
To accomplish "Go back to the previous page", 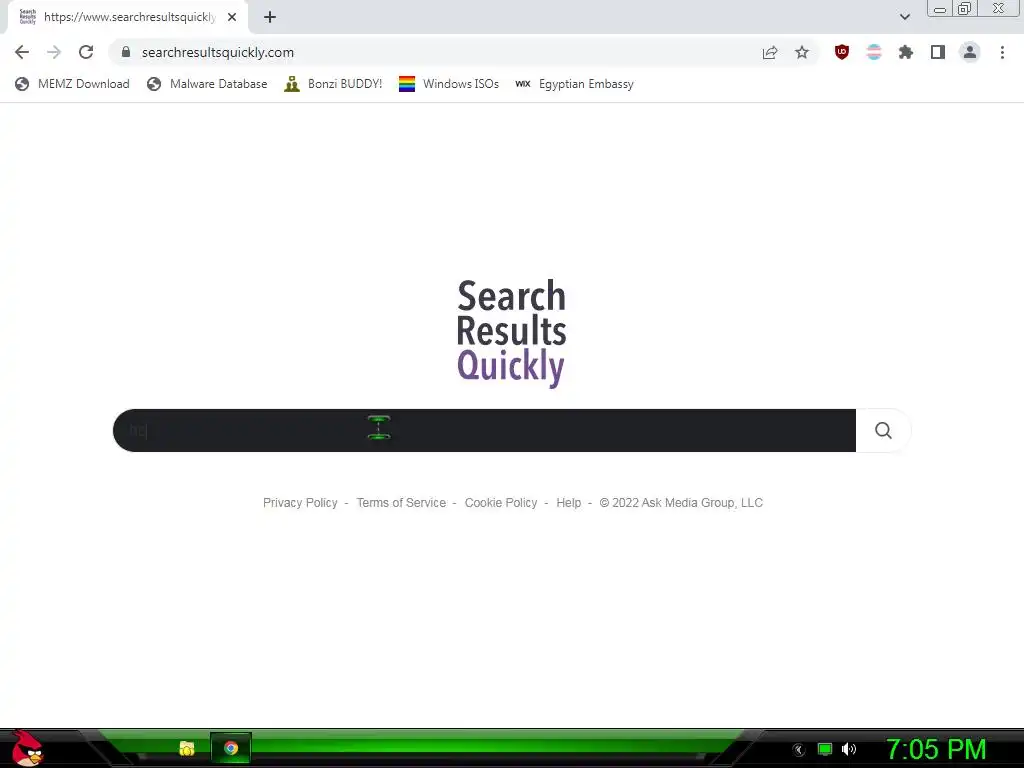I will (22, 52).
